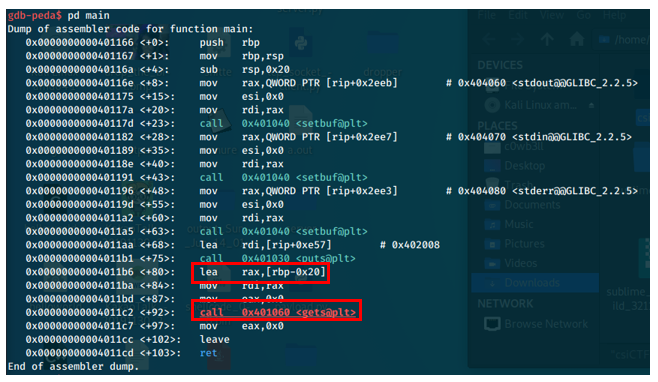Click the forward arrow in file manager
Screen dimensions: 658x382
coord(517,40)
